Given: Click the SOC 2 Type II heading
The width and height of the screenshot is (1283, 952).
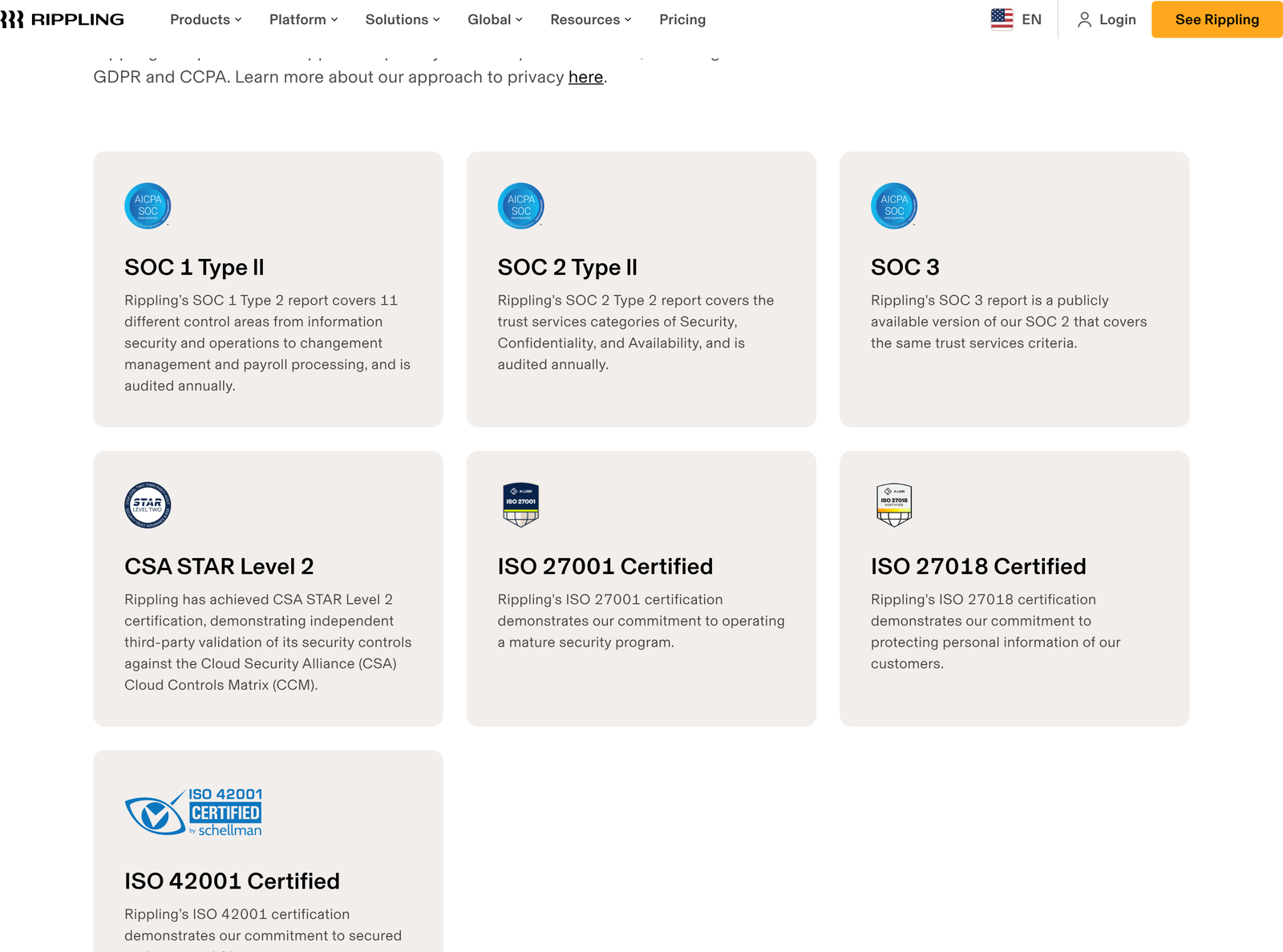Looking at the screenshot, I should click(x=568, y=267).
